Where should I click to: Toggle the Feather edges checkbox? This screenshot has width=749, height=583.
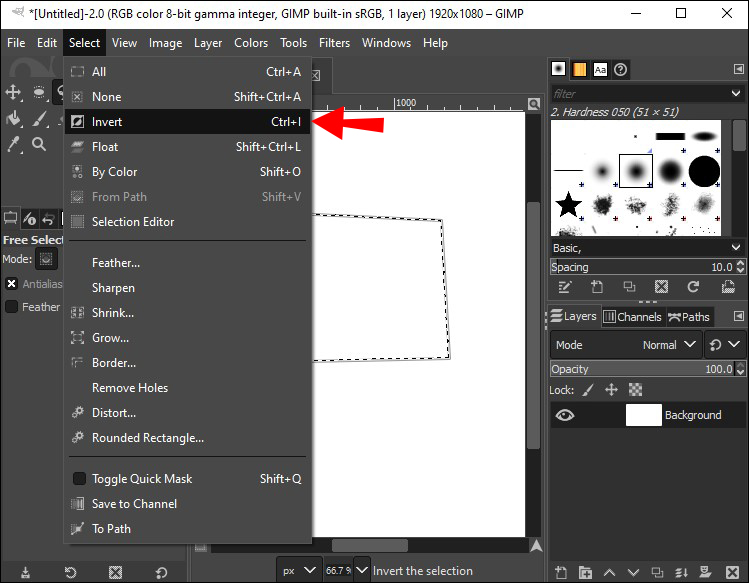(11, 306)
